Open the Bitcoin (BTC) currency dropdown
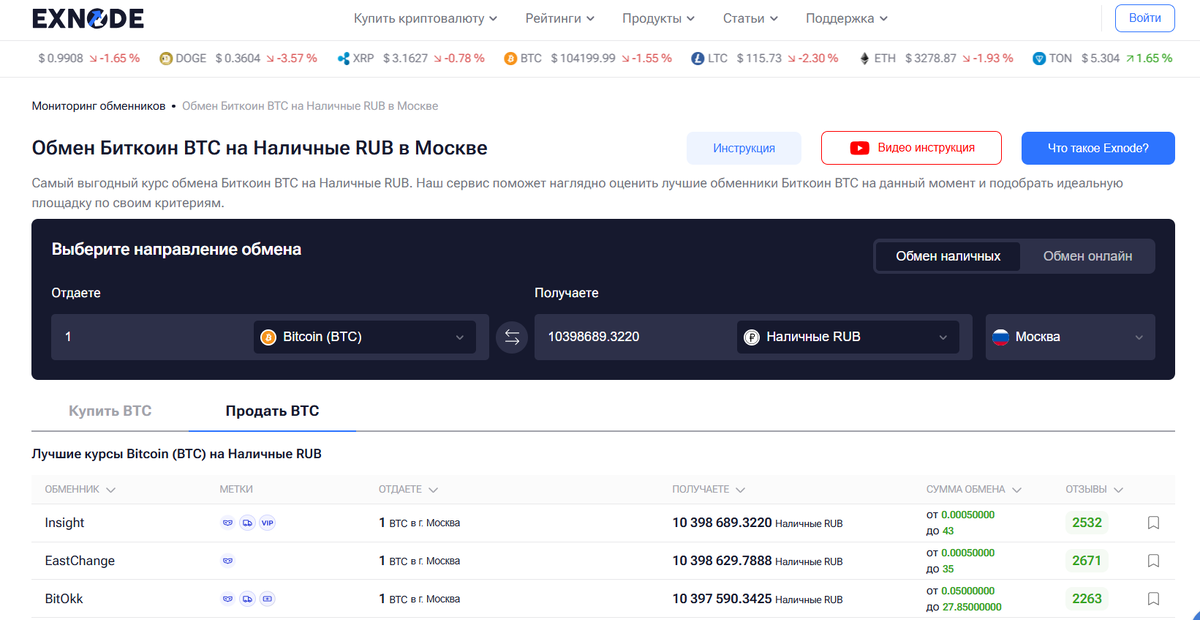The height and width of the screenshot is (620, 1200). click(365, 337)
